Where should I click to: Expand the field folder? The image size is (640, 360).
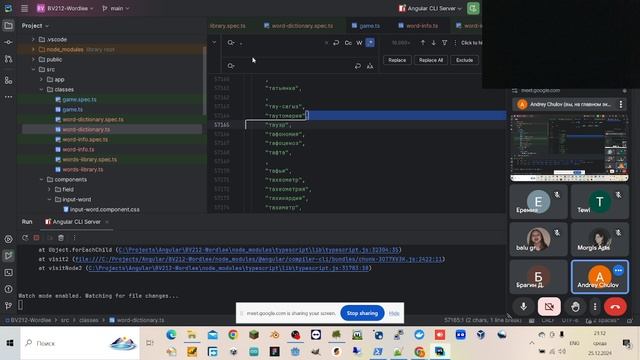point(49,189)
